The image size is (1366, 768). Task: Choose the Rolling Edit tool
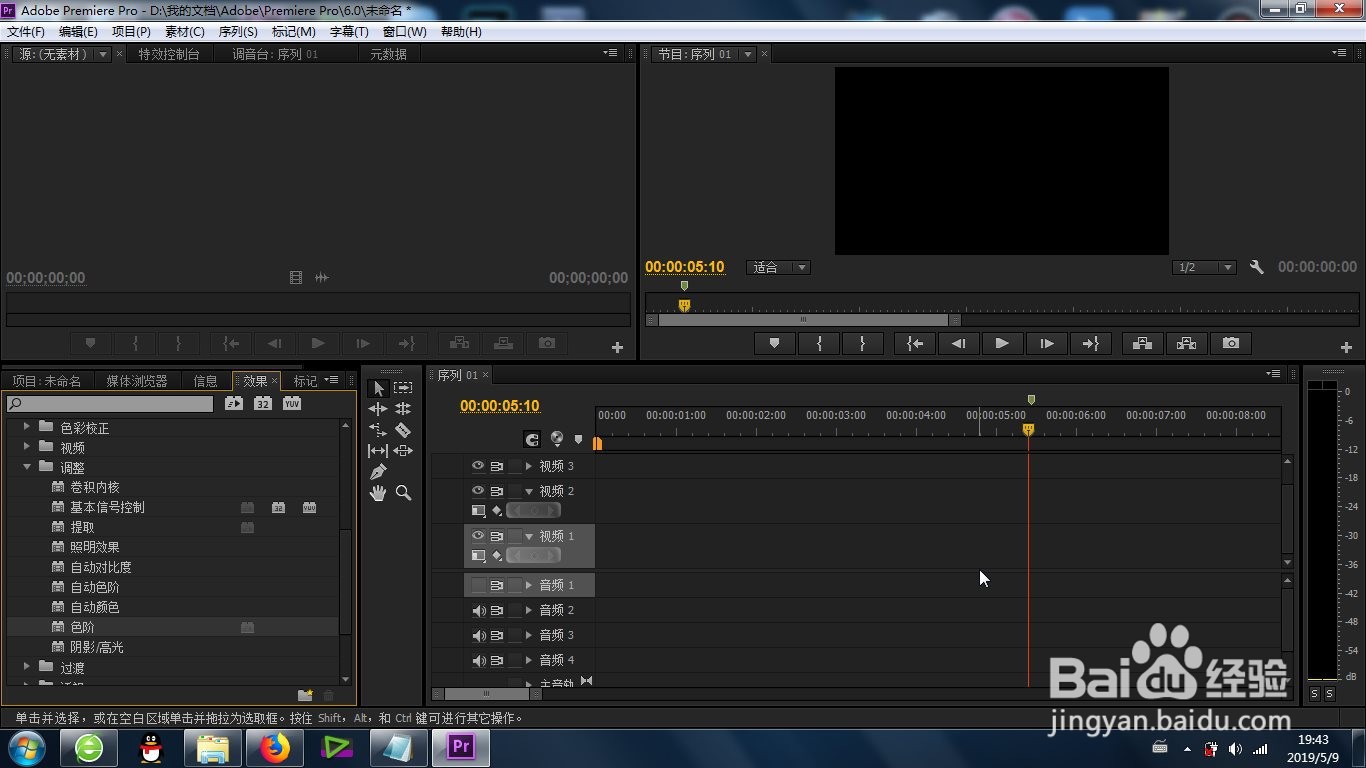(403, 409)
